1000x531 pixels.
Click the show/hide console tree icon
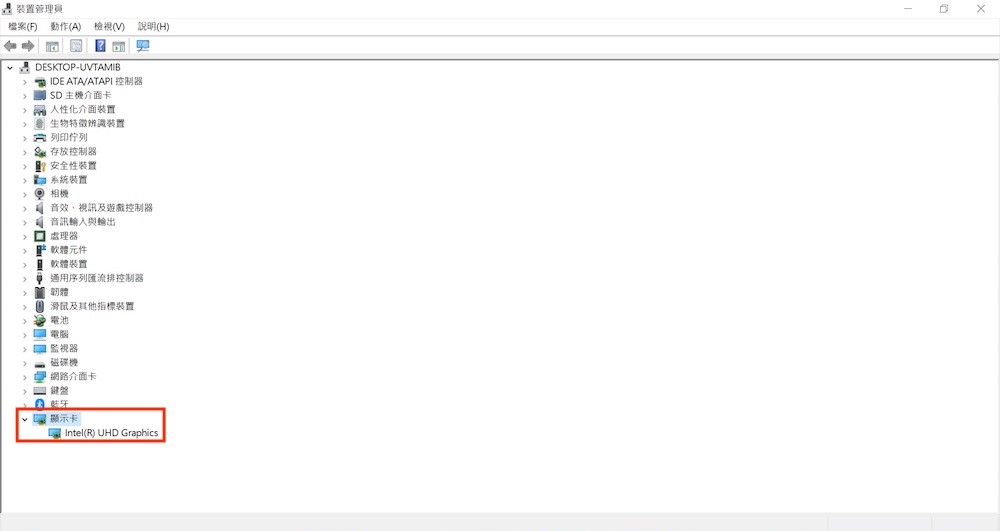coord(52,46)
